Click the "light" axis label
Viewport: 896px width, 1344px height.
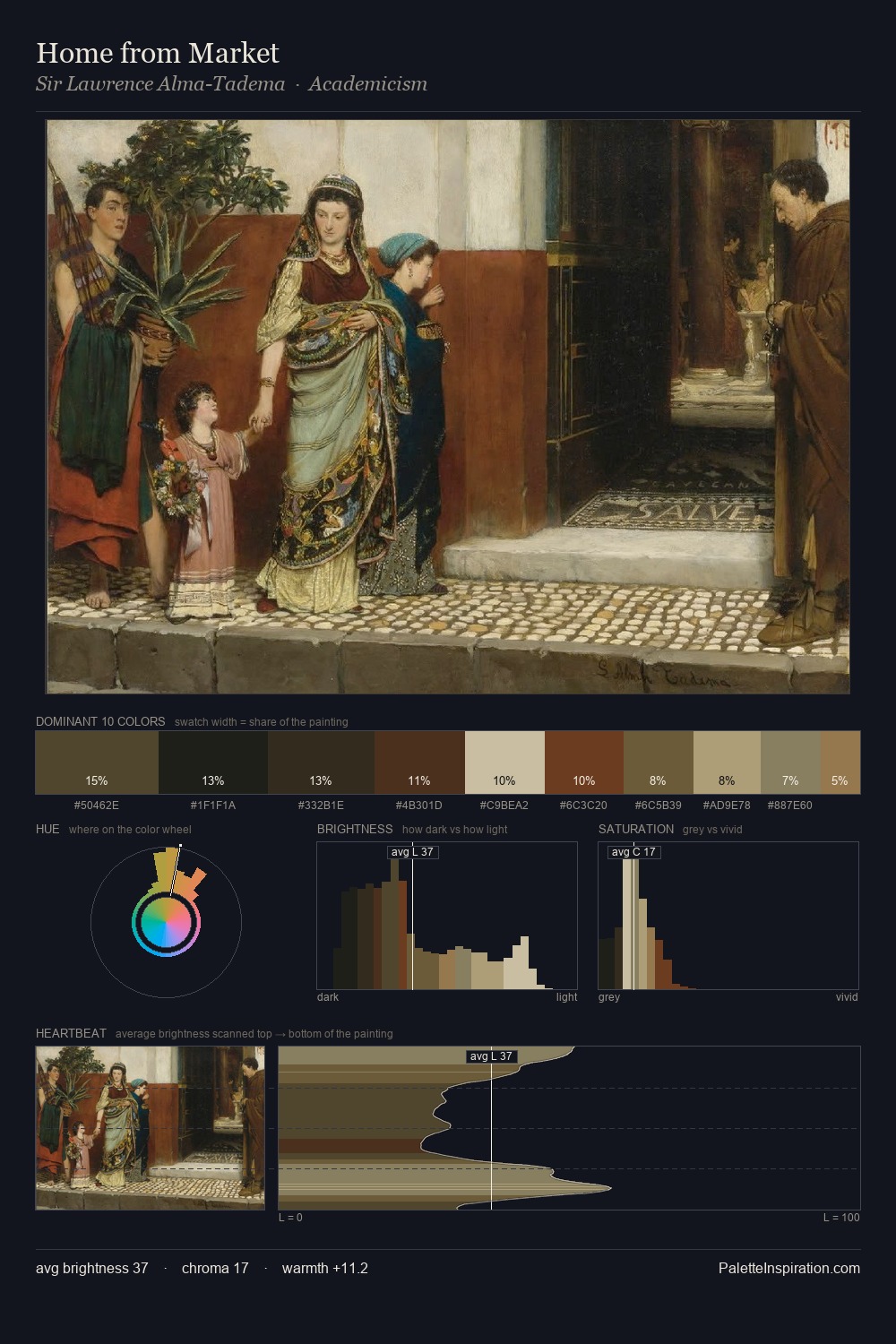[x=566, y=997]
